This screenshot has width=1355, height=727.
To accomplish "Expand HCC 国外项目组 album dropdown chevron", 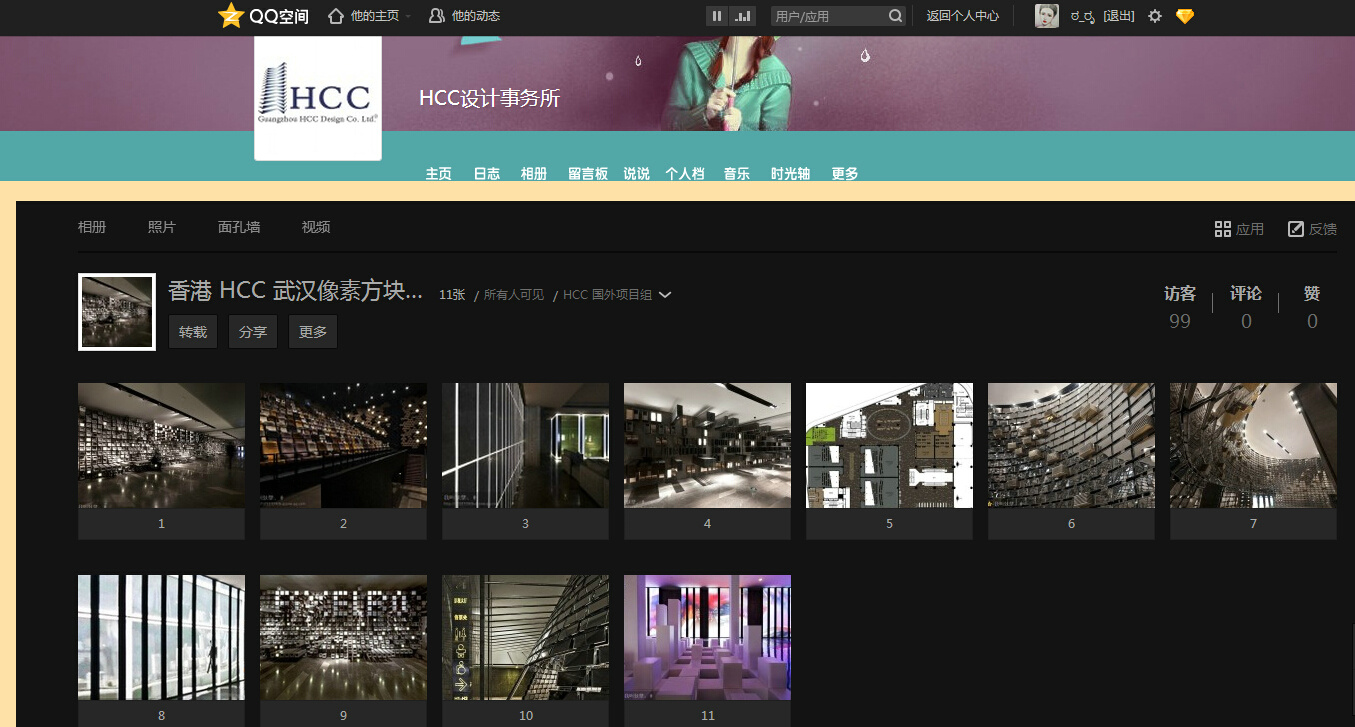I will (x=665, y=295).
